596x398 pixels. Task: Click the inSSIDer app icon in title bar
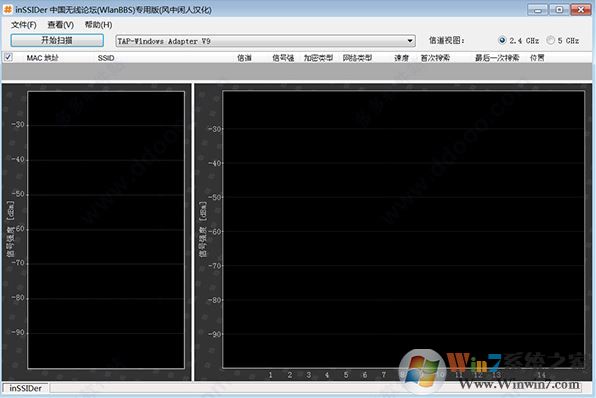pos(8,9)
